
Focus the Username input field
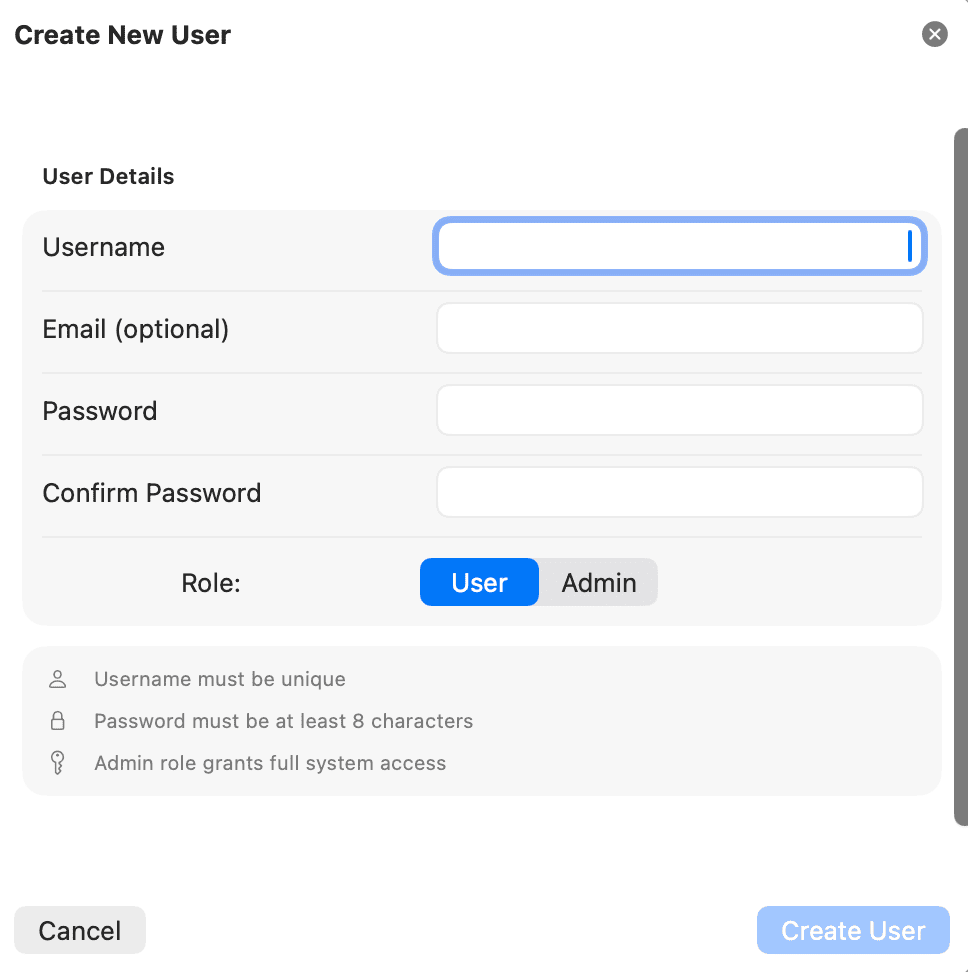(679, 246)
